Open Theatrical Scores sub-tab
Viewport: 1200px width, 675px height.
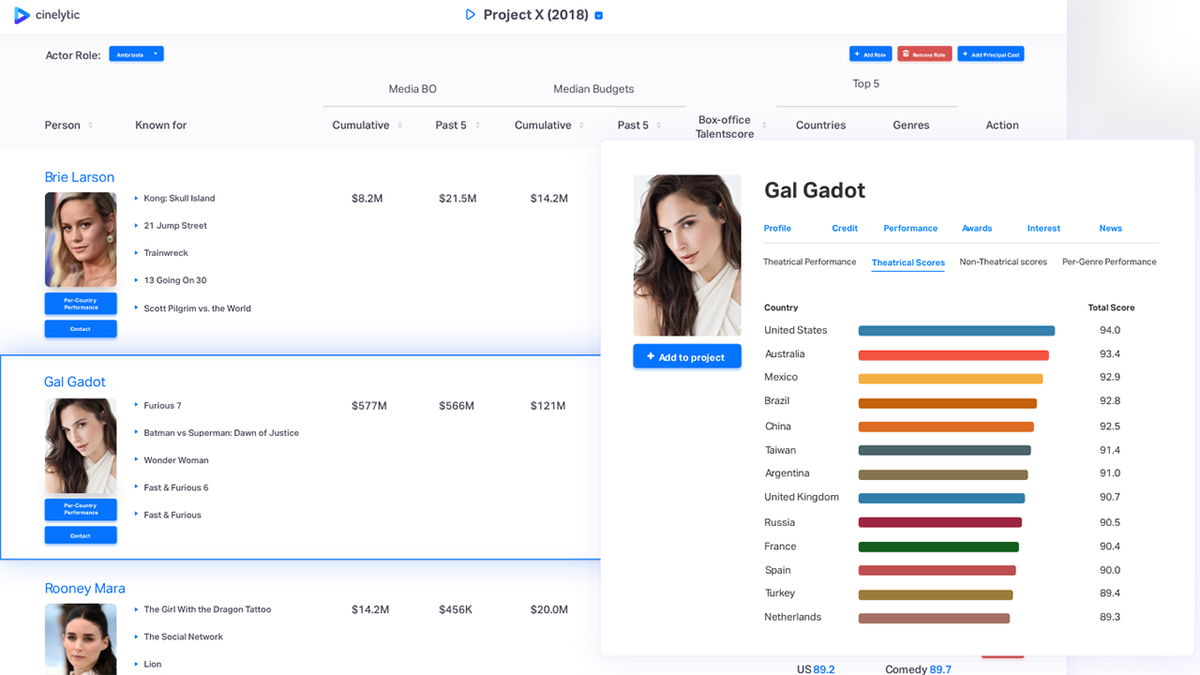click(x=908, y=263)
